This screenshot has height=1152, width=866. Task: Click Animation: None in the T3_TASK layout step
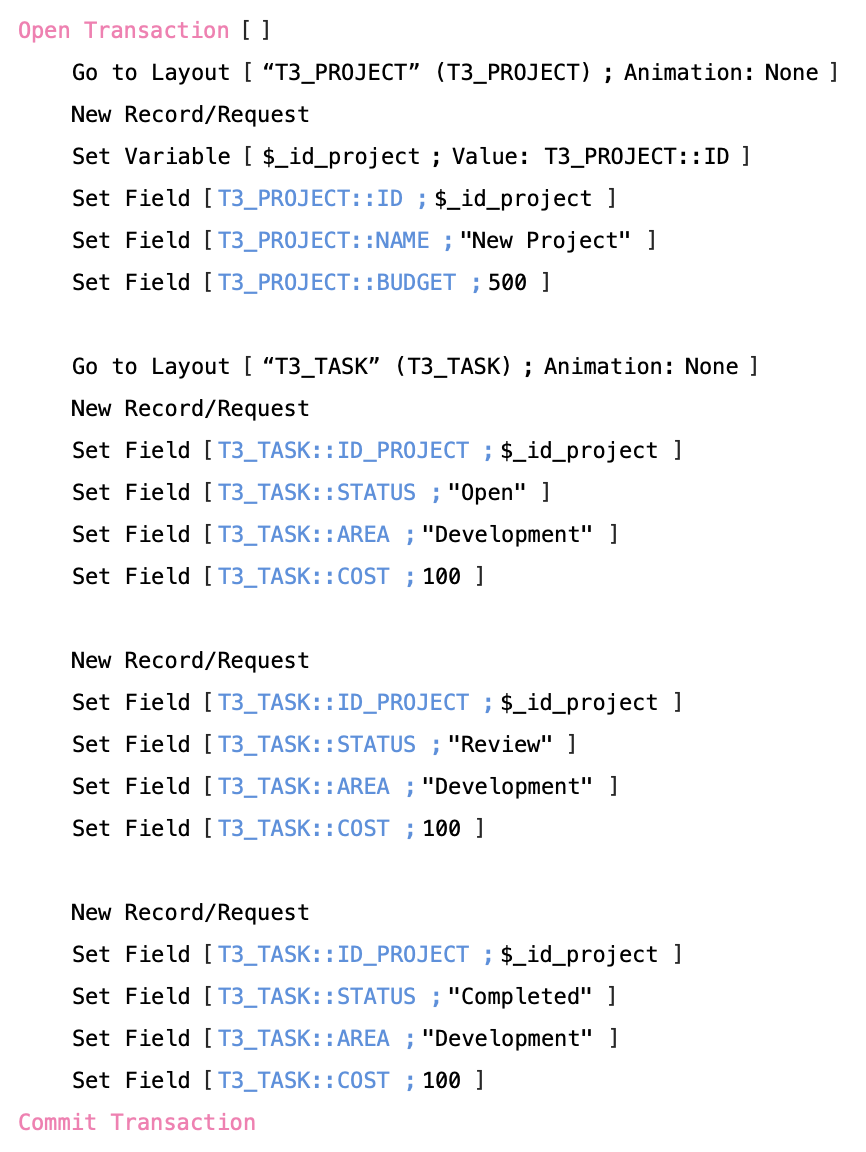[640, 366]
